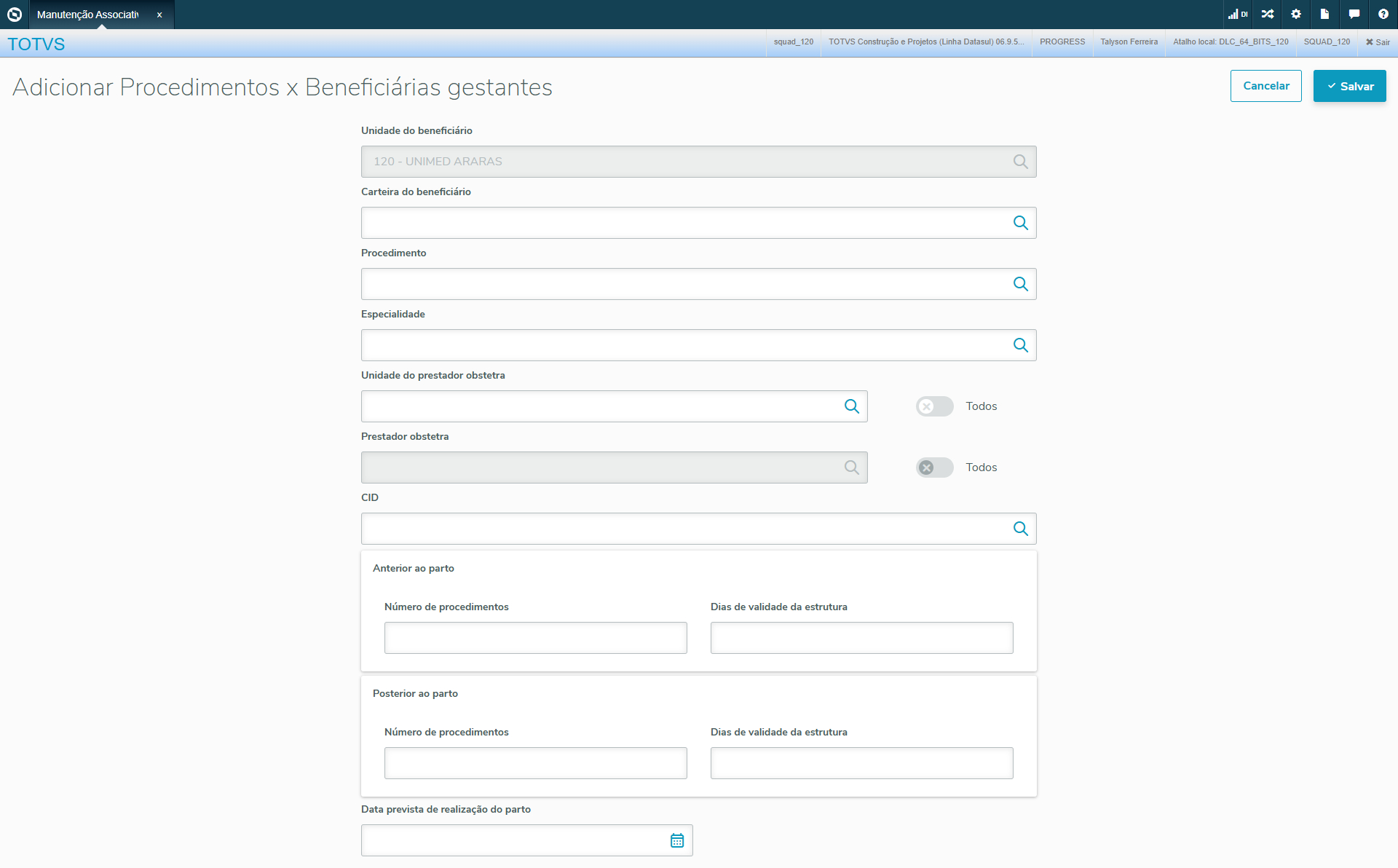This screenshot has width=1398, height=868.
Task: Toggle Todos switch beside Prestador obstetra
Action: (x=934, y=467)
